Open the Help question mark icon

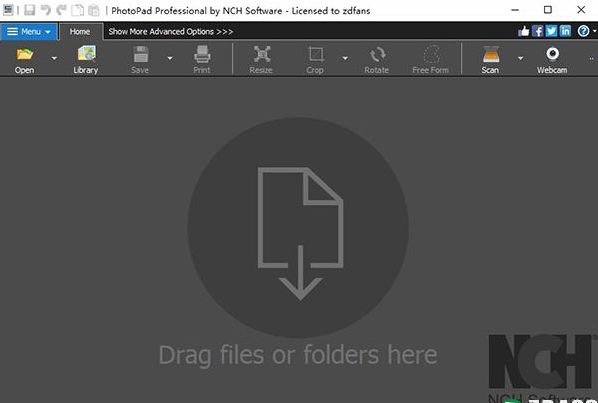coord(584,31)
